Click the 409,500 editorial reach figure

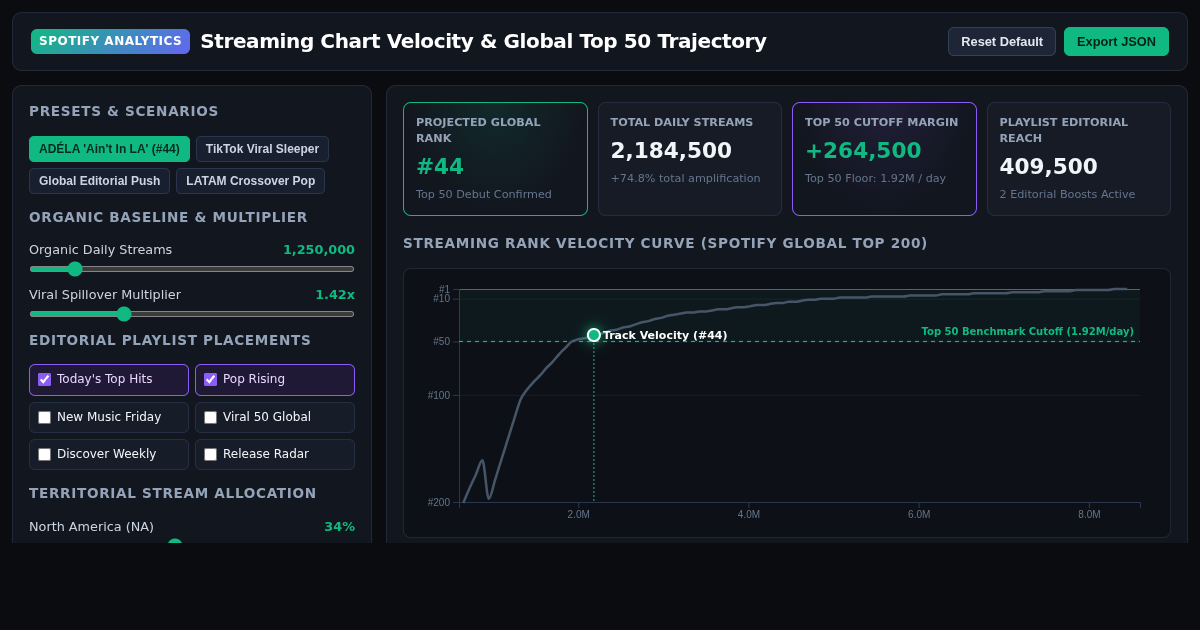click(1048, 167)
